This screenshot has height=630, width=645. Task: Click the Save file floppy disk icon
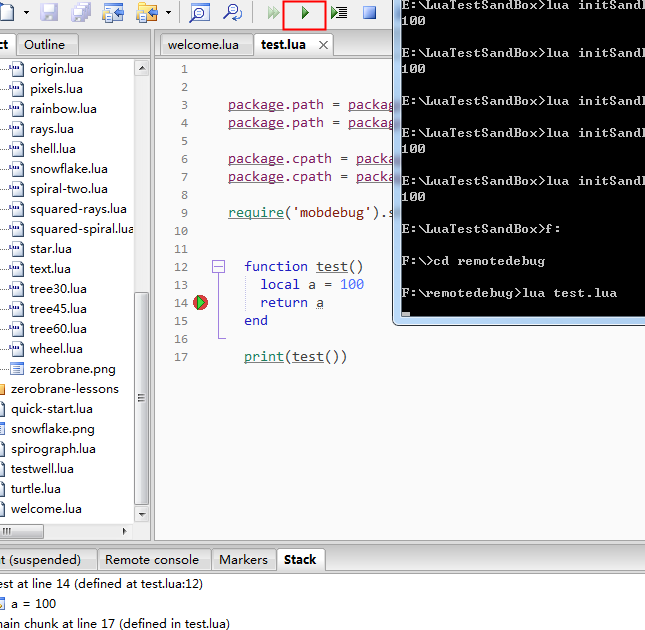(x=48, y=13)
